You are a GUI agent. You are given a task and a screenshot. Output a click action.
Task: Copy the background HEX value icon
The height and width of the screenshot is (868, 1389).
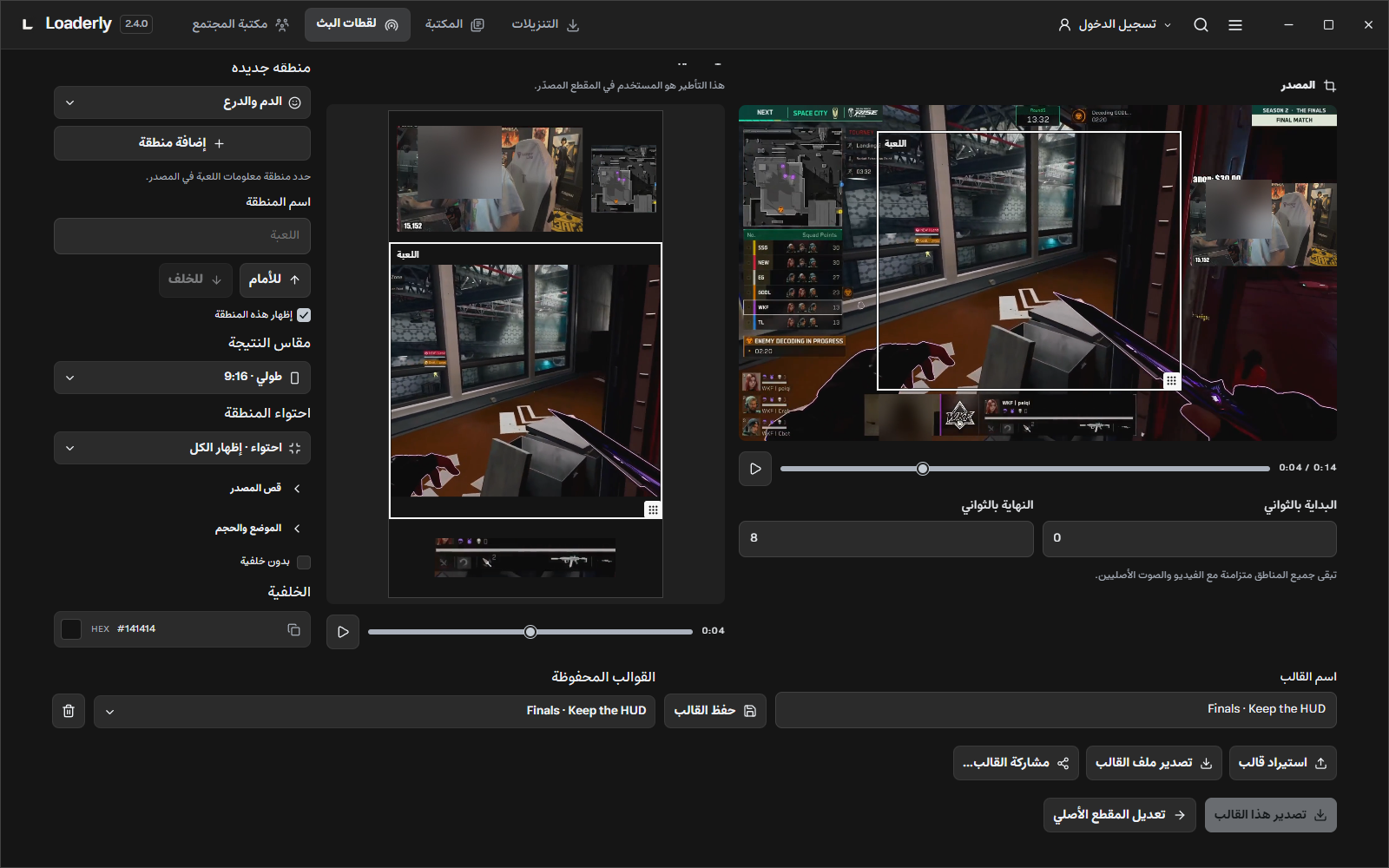click(293, 629)
